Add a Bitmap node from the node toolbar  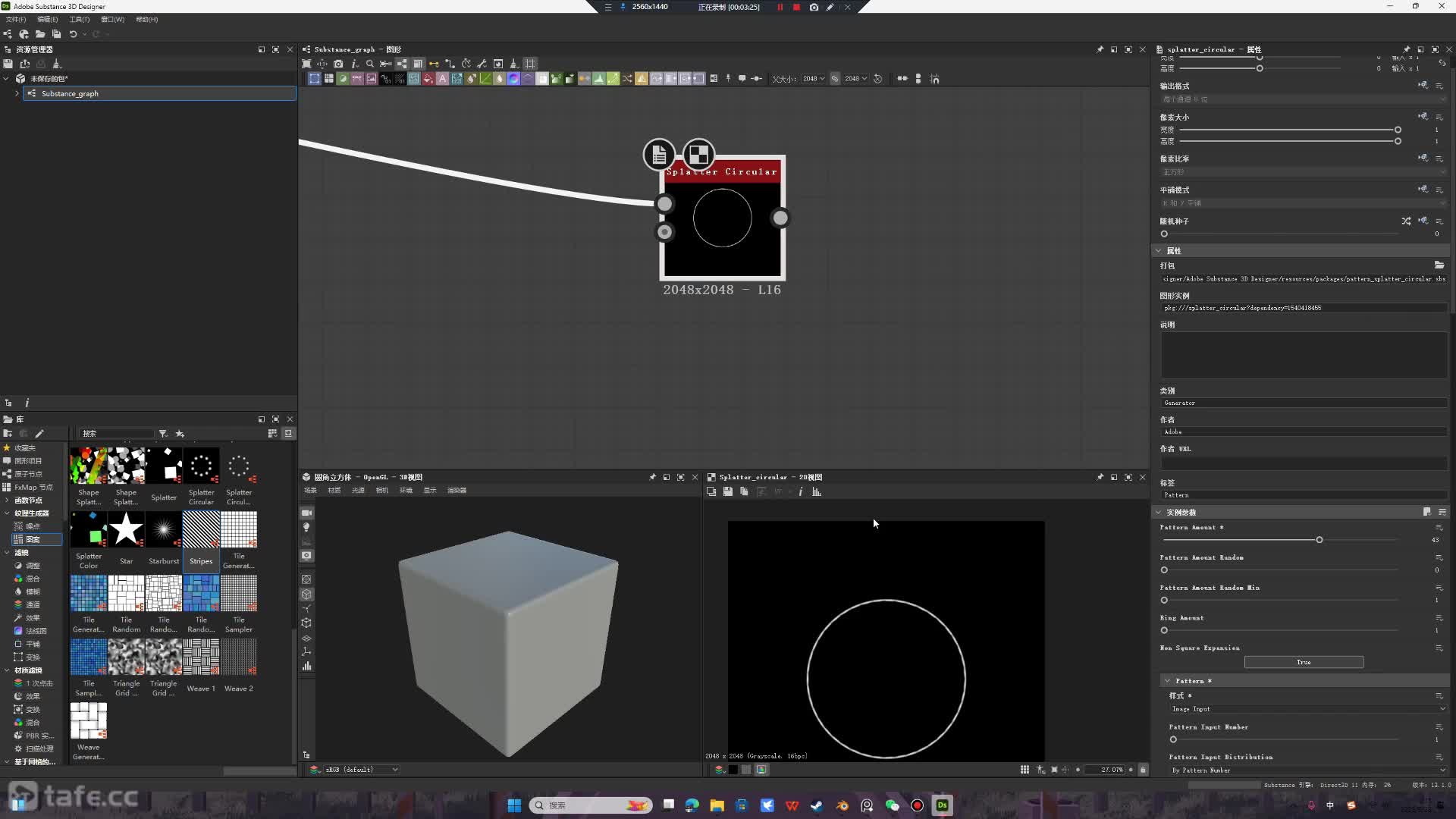tap(372, 79)
